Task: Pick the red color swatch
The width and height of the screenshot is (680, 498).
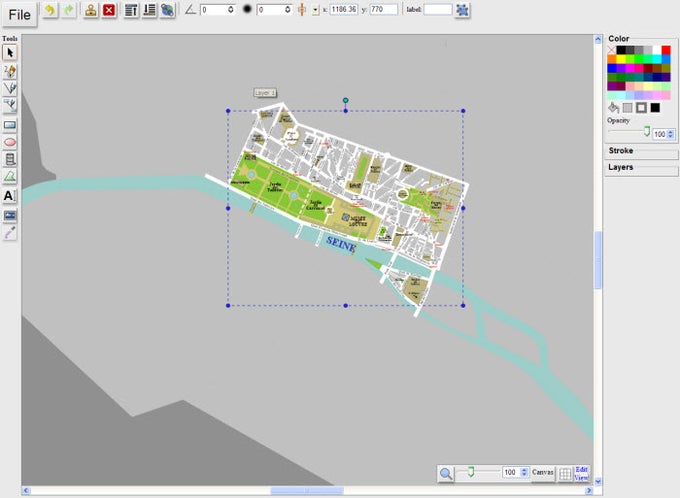Action: pyautogui.click(x=666, y=50)
